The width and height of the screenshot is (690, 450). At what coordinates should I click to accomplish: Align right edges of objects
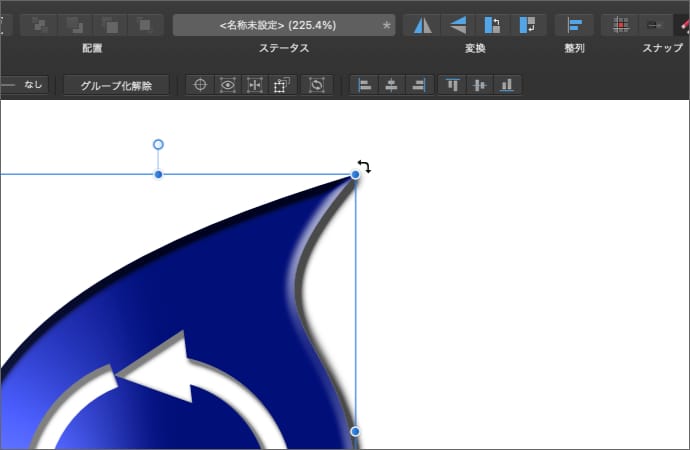[x=418, y=86]
